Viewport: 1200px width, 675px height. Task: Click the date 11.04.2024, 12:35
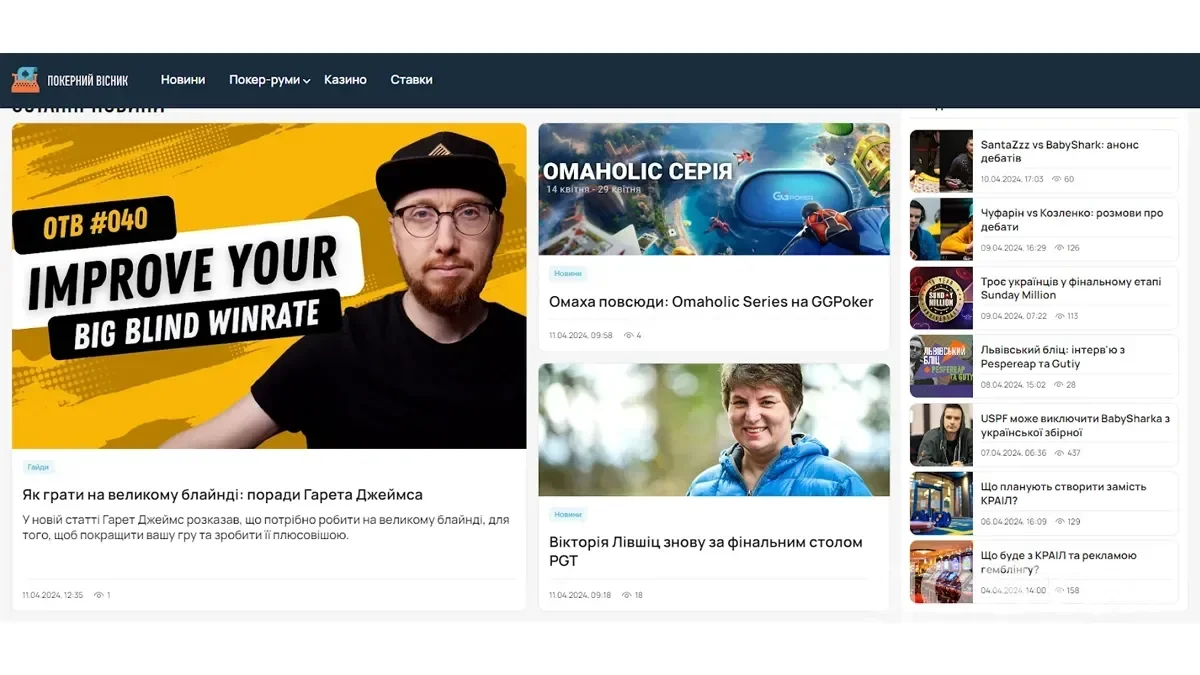click(52, 595)
